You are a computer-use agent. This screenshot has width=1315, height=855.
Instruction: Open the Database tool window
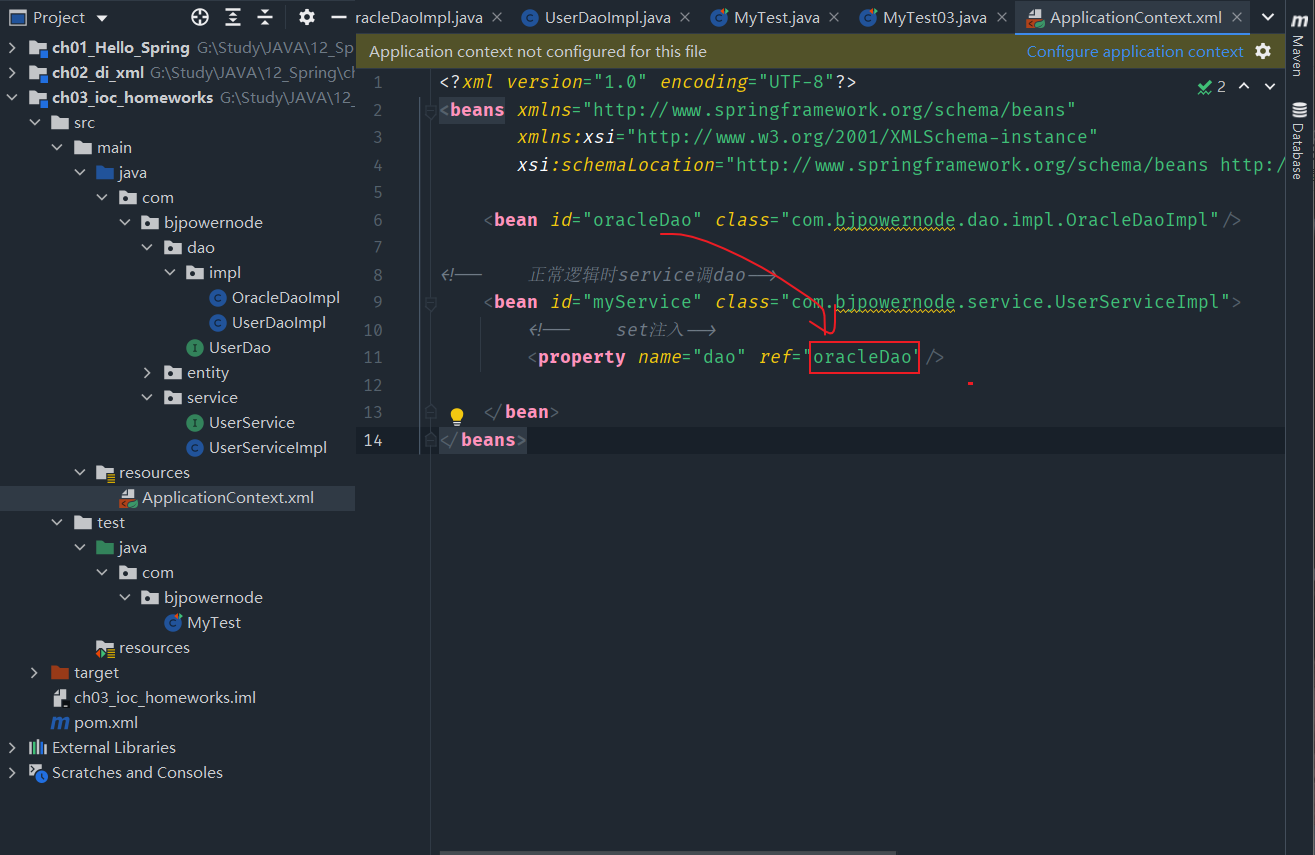[1299, 141]
